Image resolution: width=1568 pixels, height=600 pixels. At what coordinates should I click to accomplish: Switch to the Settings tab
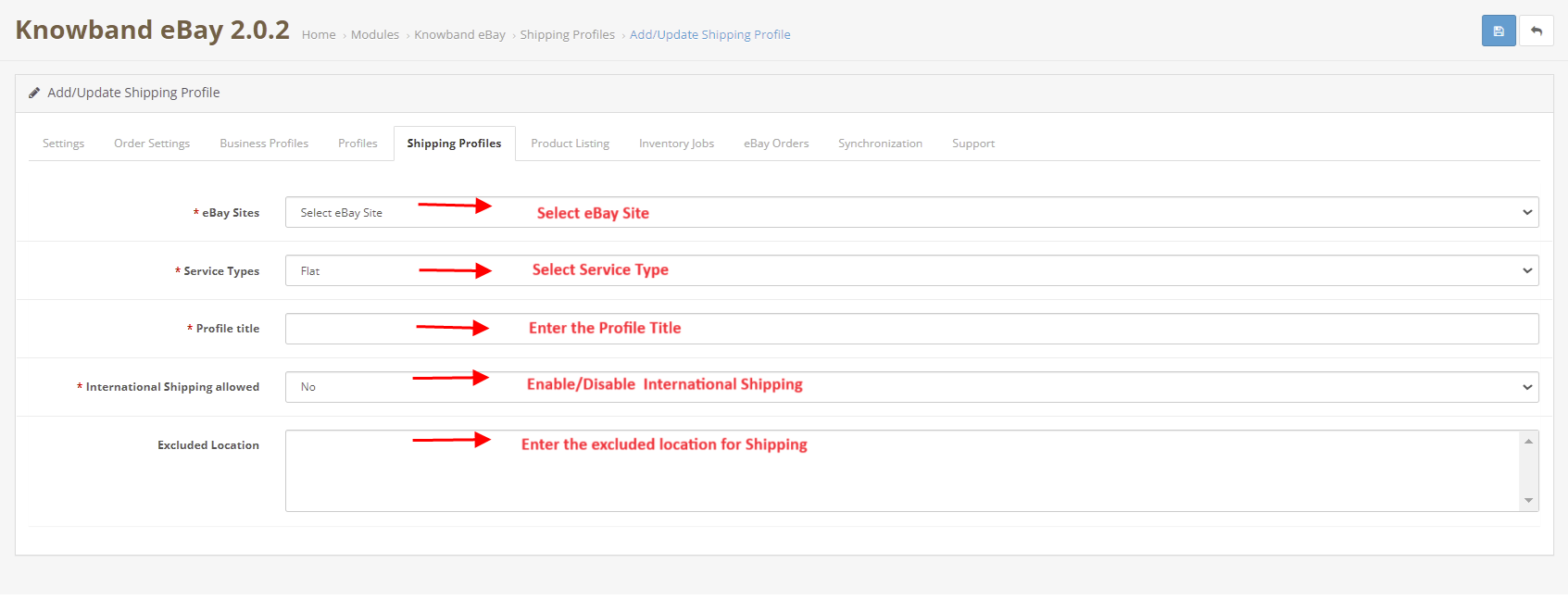point(63,144)
